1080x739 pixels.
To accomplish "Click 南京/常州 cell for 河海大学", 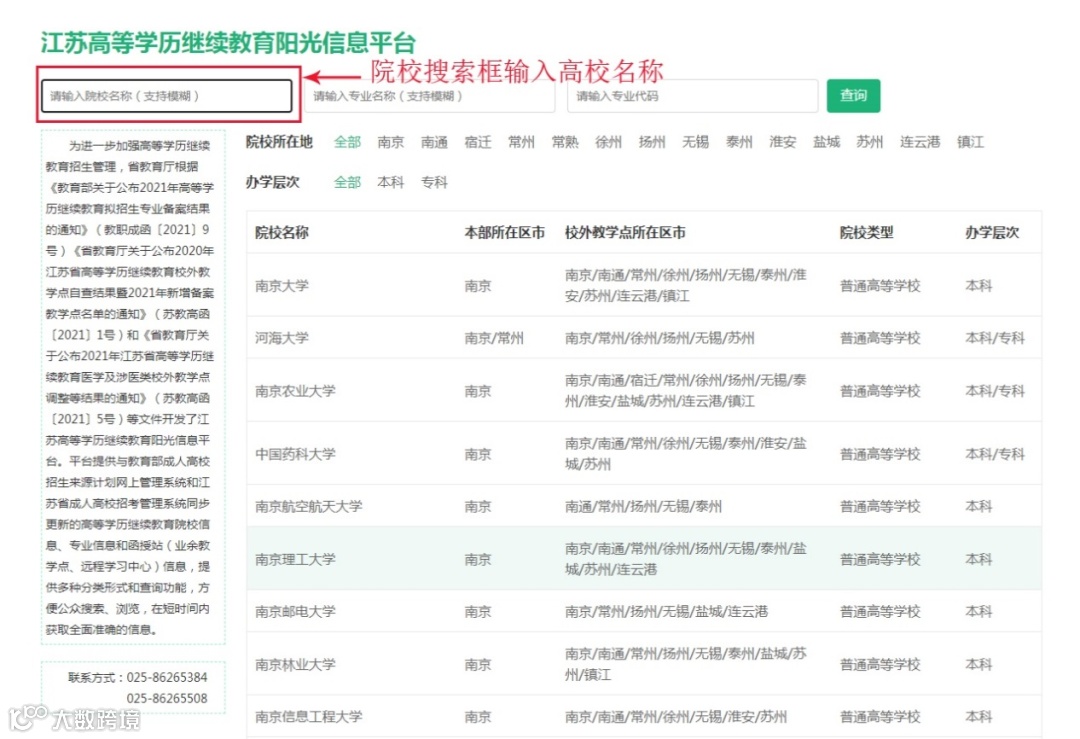I will tap(494, 338).
